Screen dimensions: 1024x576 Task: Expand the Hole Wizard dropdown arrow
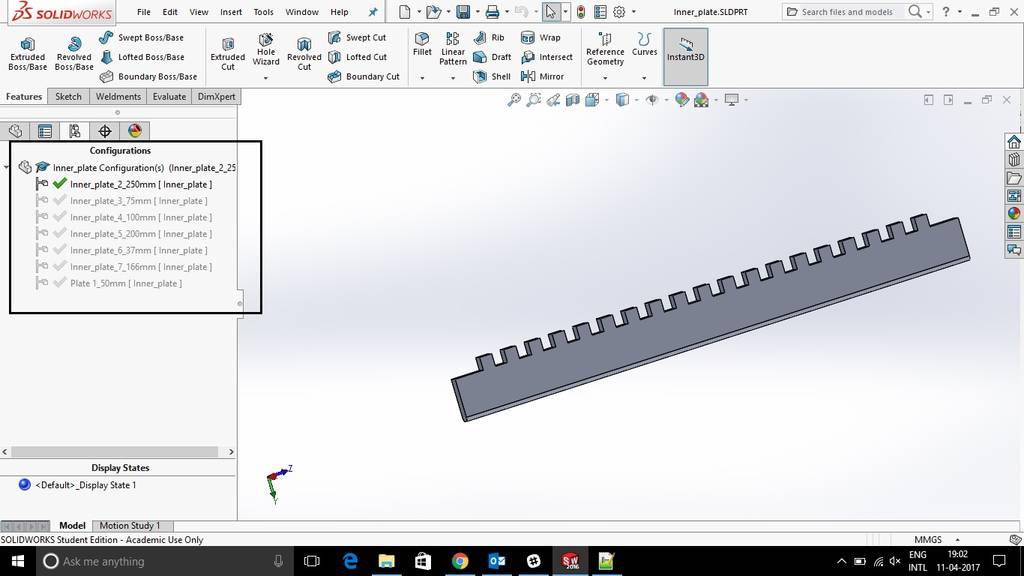coord(266,78)
